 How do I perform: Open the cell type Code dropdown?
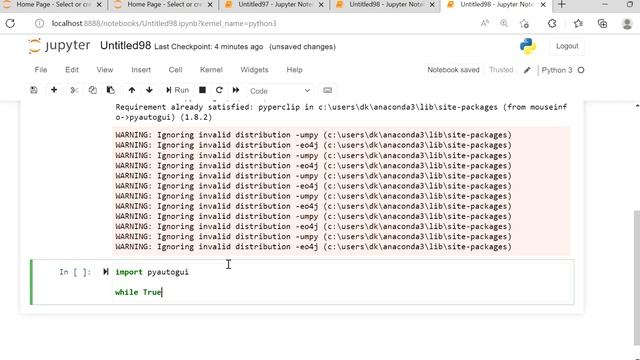point(280,91)
